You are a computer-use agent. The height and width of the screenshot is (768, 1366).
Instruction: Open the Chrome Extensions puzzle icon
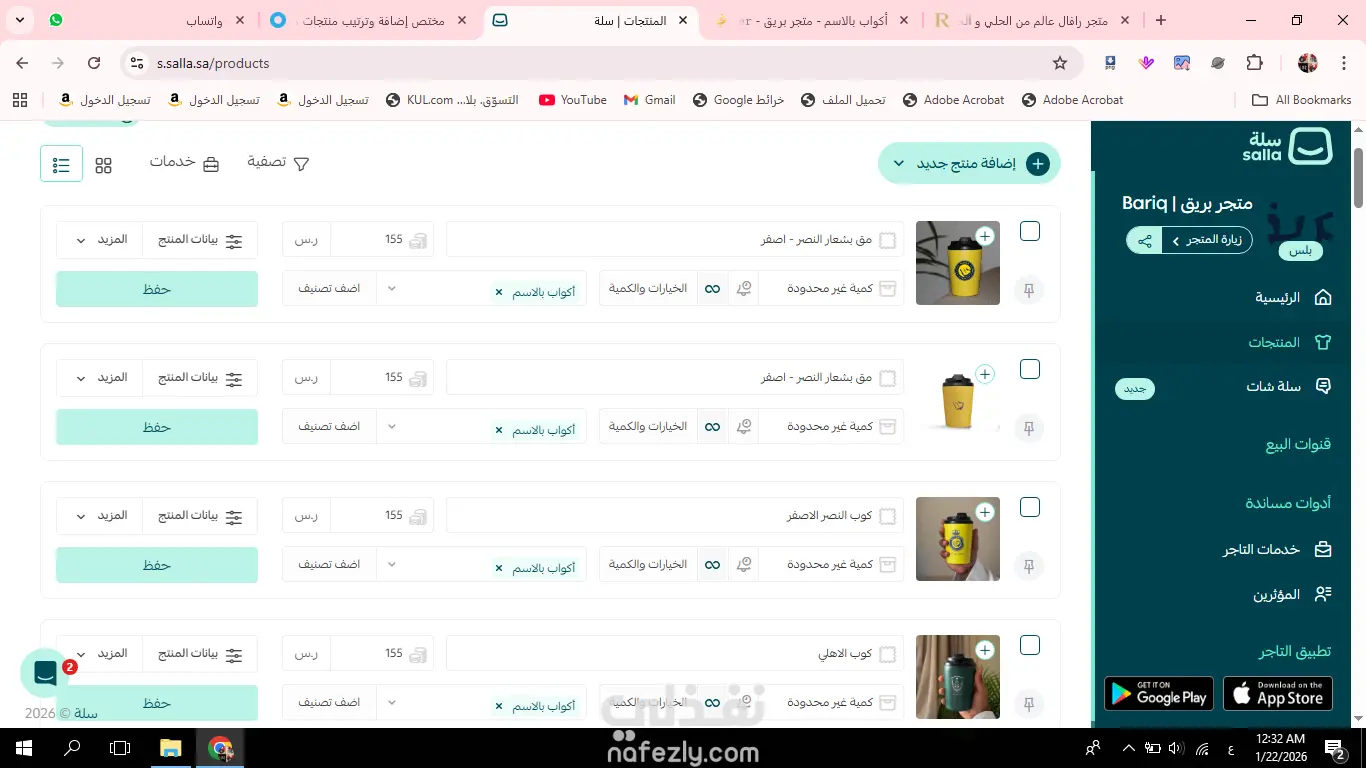coord(1254,63)
